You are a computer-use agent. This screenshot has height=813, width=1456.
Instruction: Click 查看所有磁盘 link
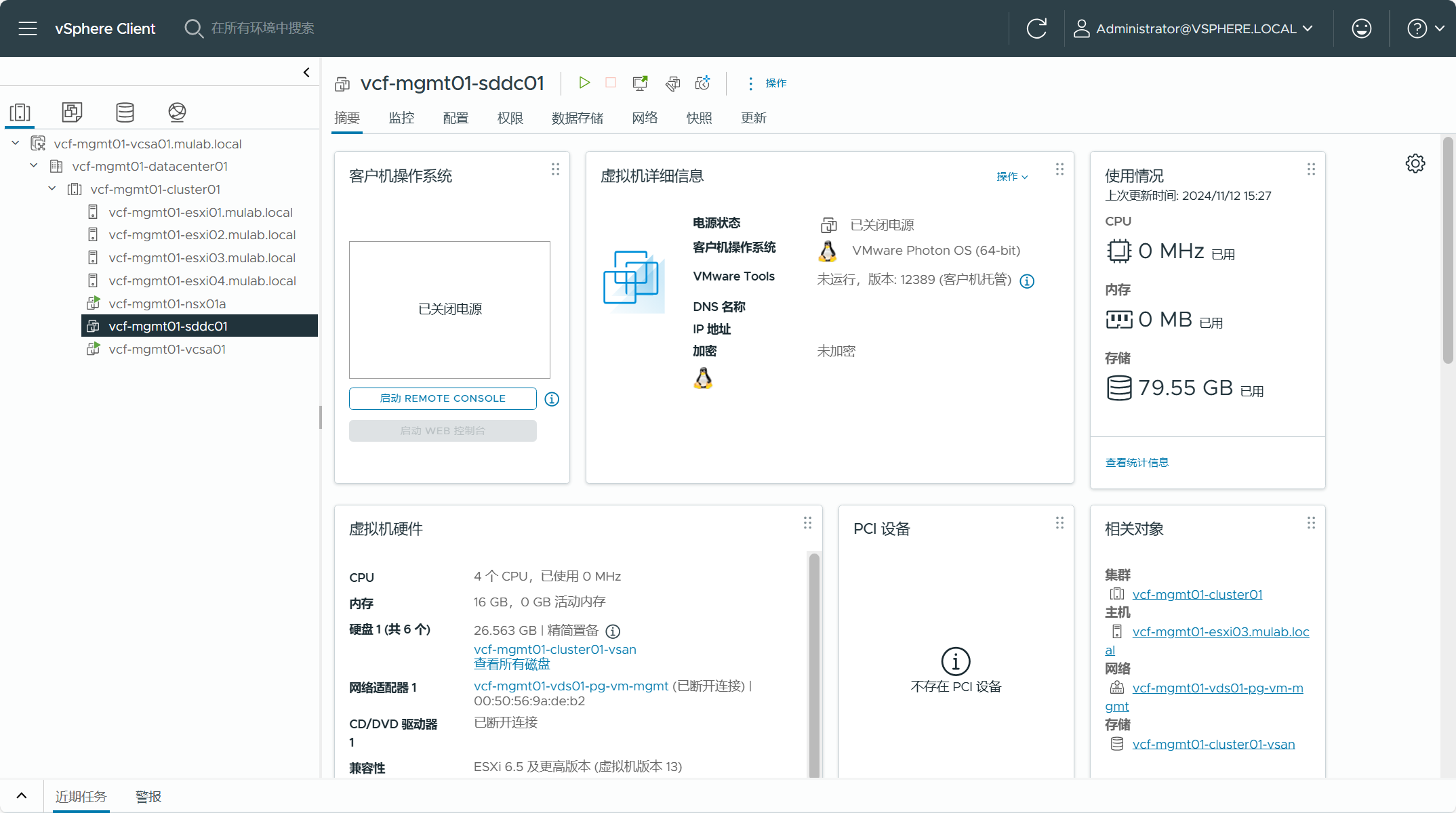512,664
